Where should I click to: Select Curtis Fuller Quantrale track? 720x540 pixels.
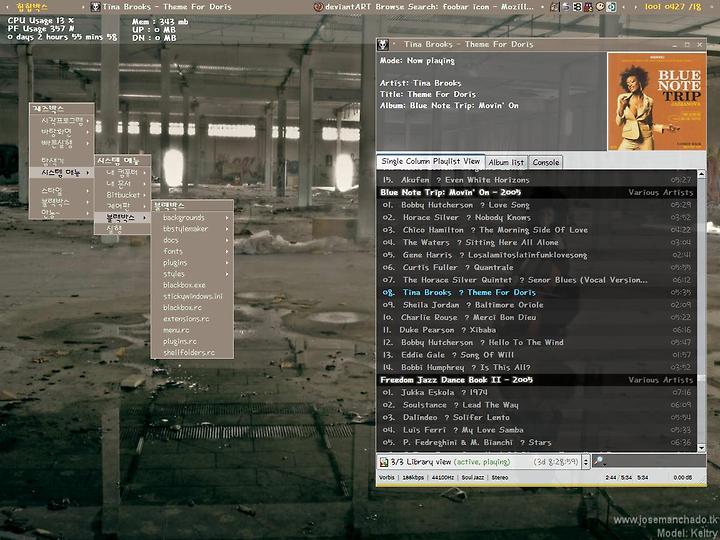[536, 267]
